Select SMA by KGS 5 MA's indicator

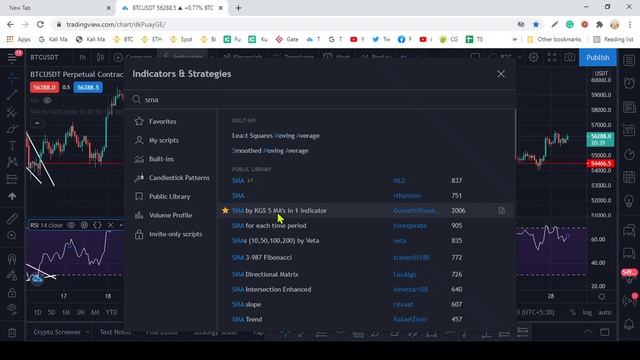279,211
